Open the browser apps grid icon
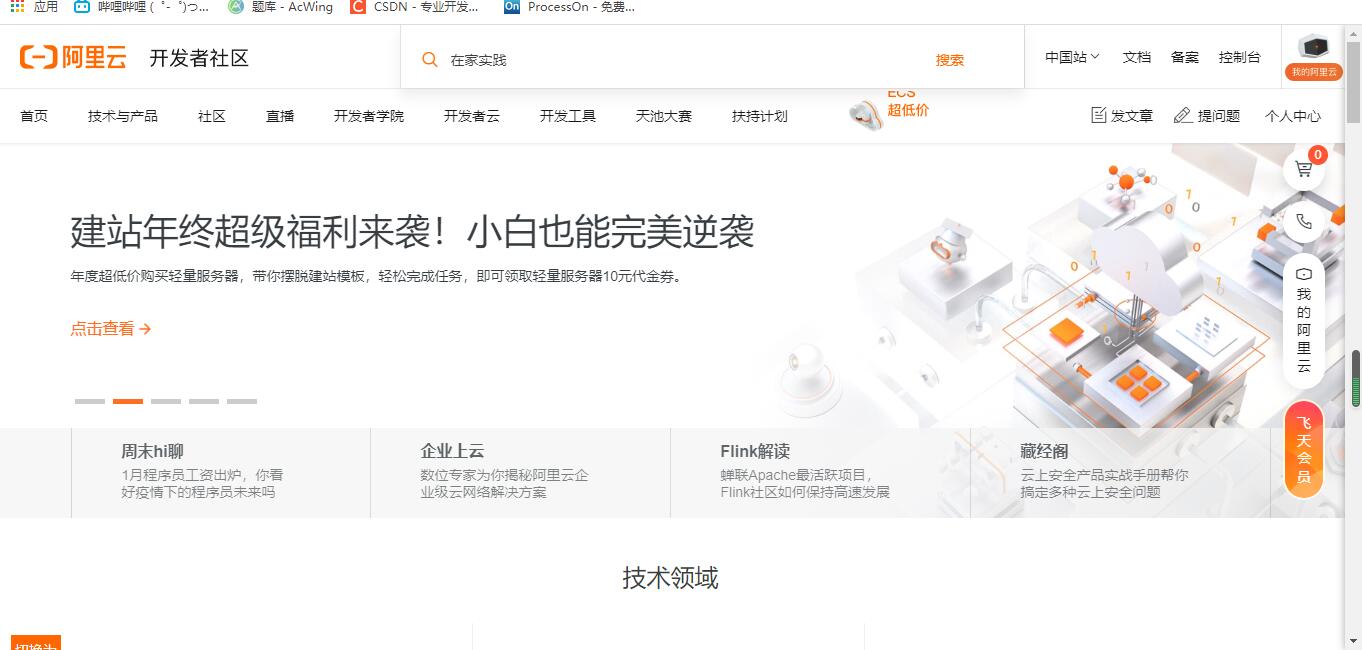The image size is (1362, 650). (x=16, y=6)
